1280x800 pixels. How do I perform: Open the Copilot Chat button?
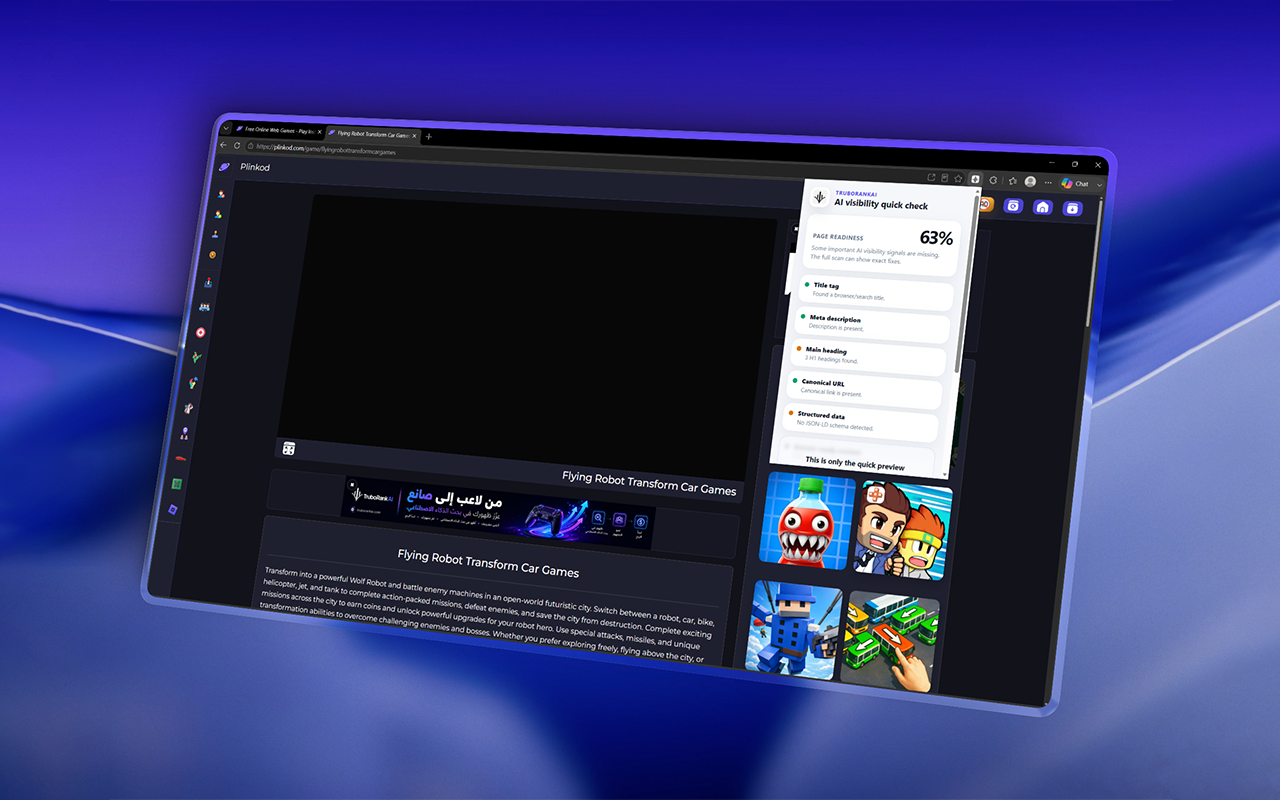pos(1075,184)
